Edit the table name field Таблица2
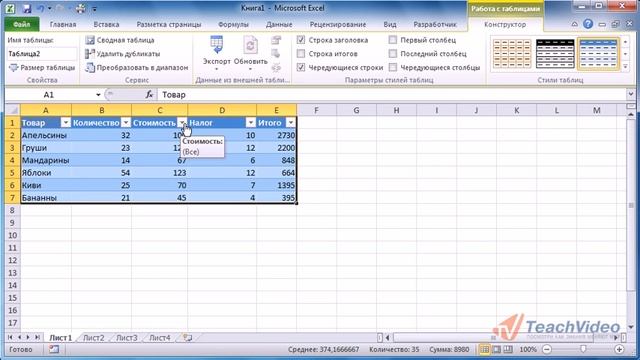Screen dimensions: 640x360 click(42, 54)
